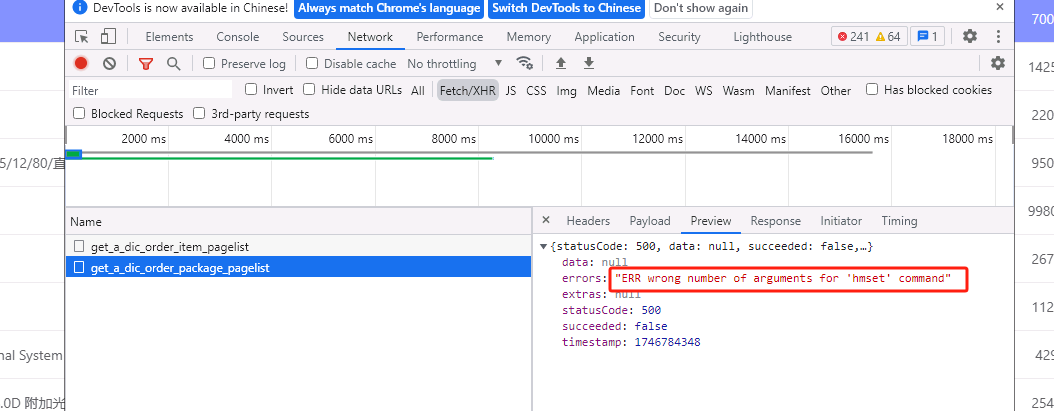Show the Timing tab

(x=899, y=221)
